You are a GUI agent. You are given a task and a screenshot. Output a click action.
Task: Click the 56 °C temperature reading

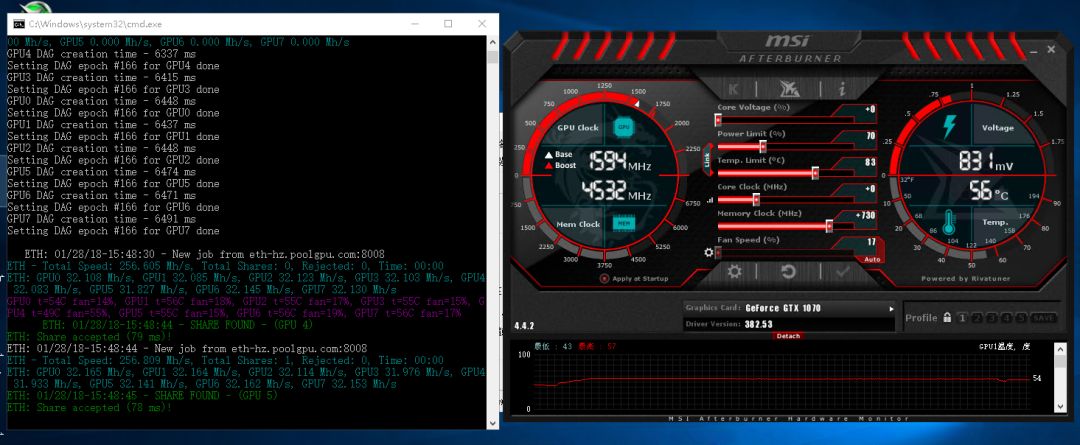tap(989, 191)
